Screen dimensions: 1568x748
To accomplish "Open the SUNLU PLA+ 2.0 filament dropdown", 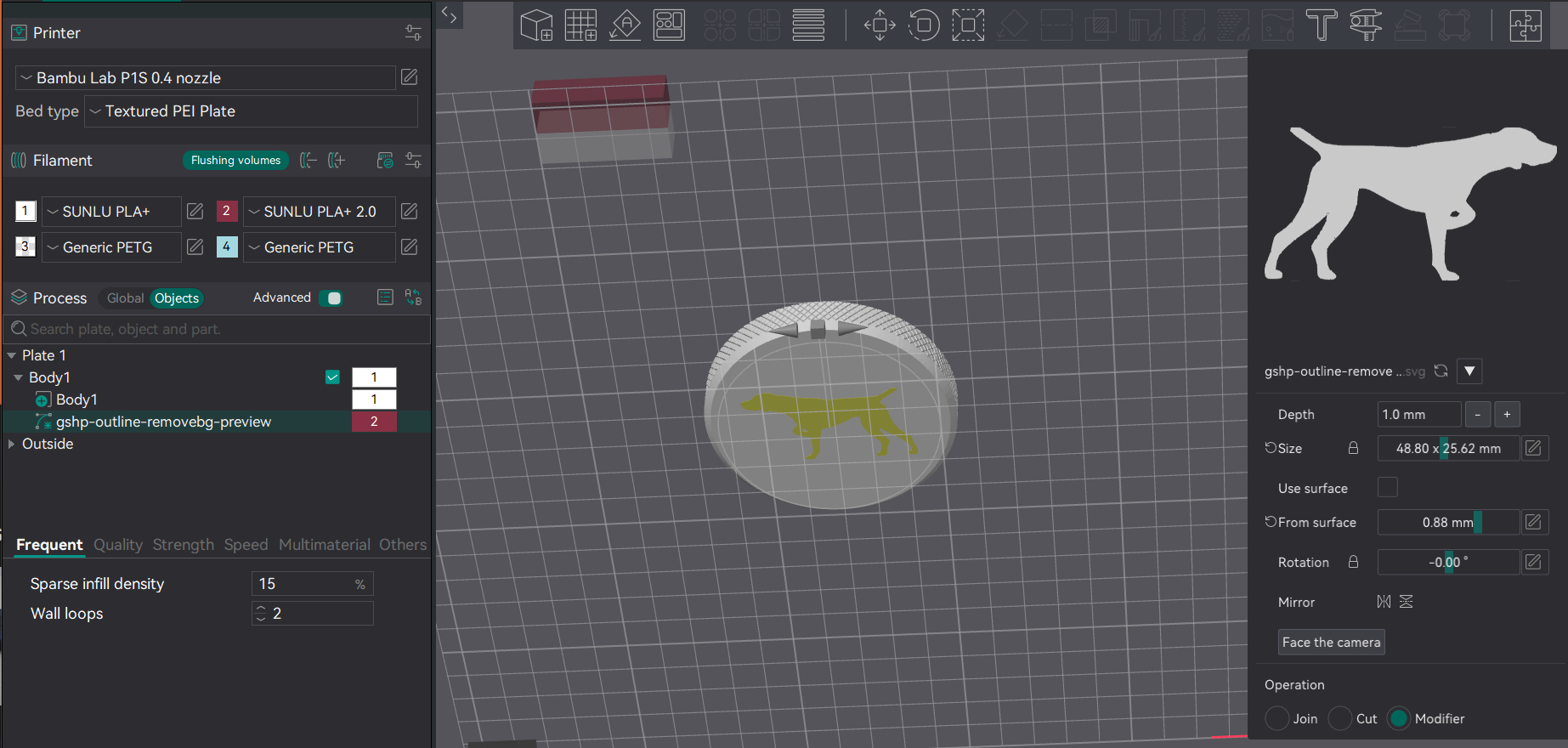I will [x=320, y=212].
